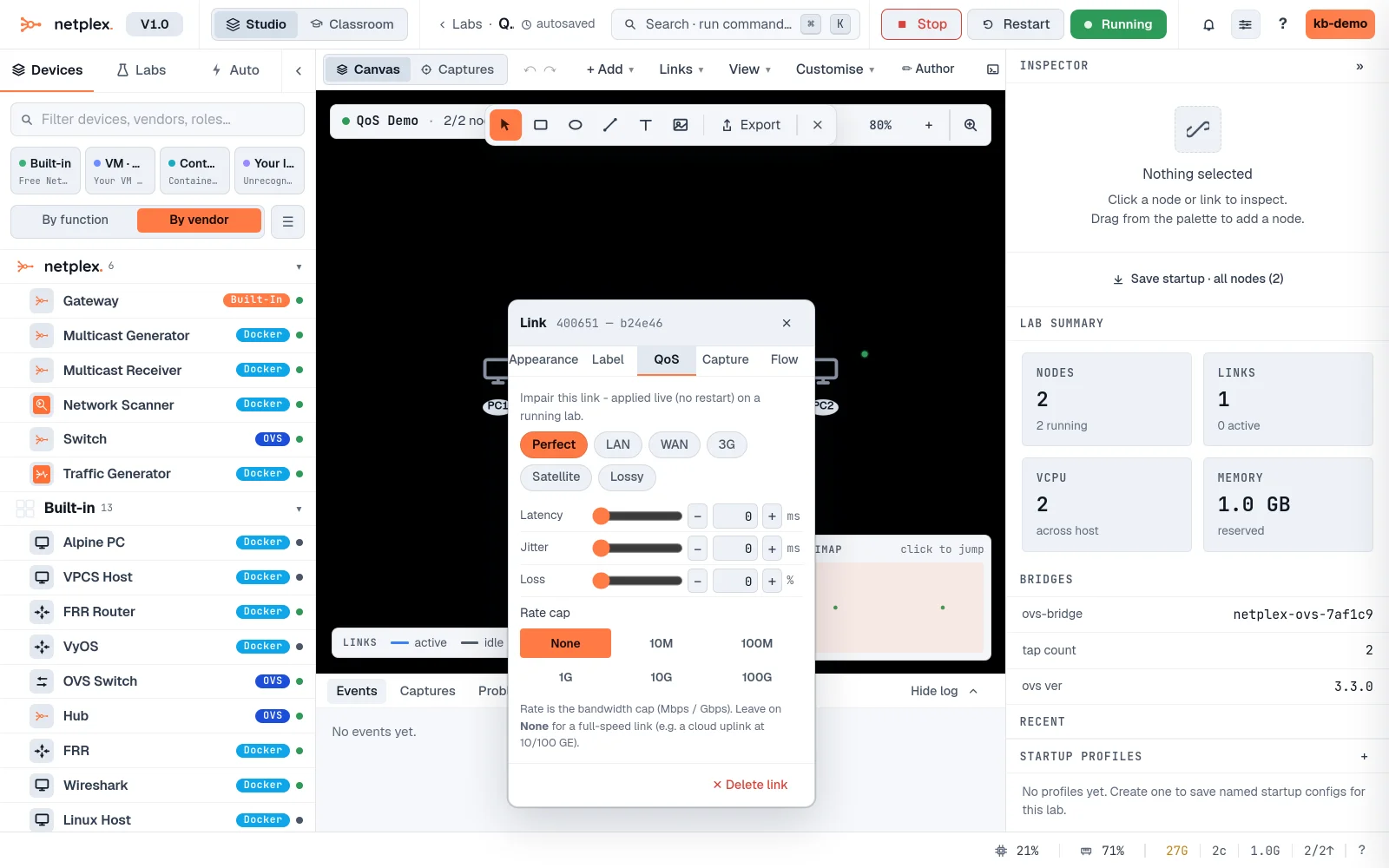Click the OVS Switch device icon
Image resolution: width=1389 pixels, height=868 pixels.
[x=42, y=681]
